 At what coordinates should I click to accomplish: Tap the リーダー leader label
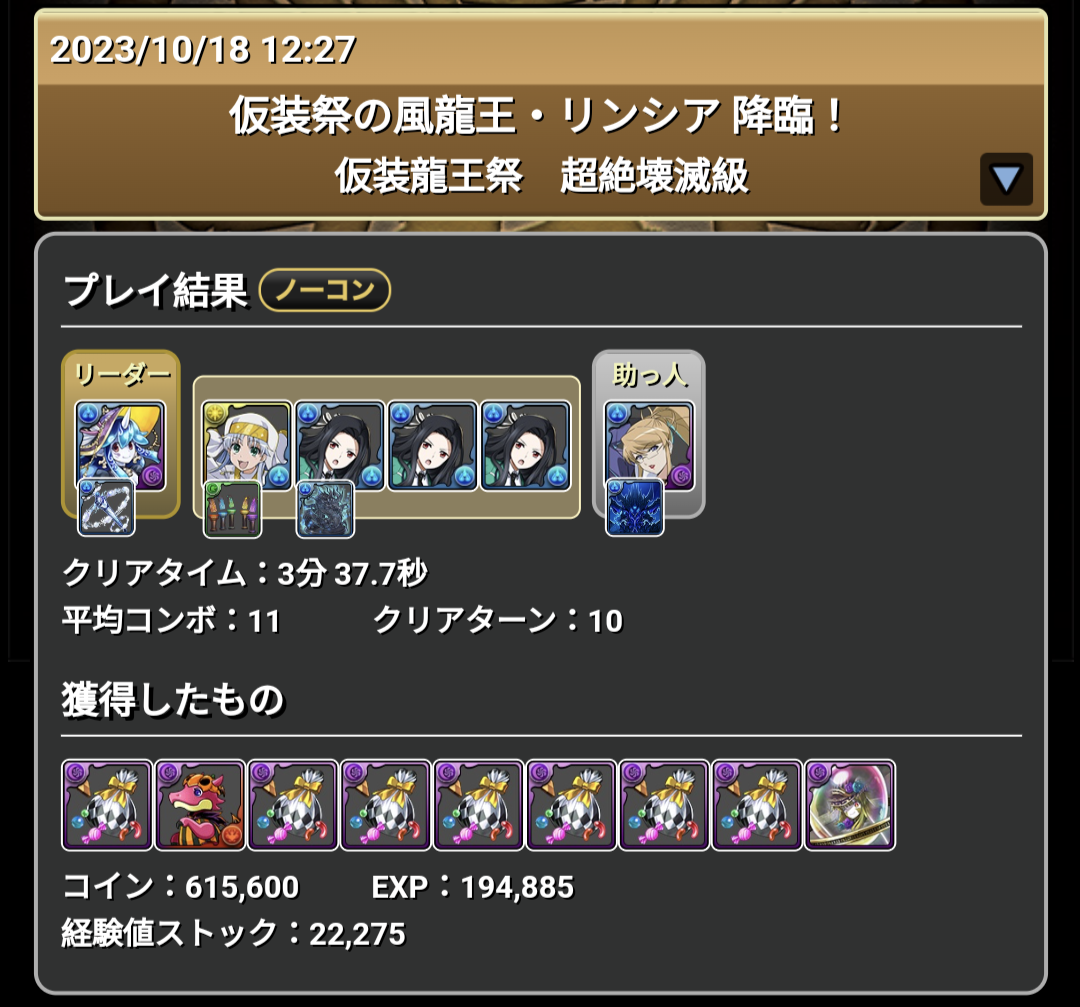click(x=121, y=375)
